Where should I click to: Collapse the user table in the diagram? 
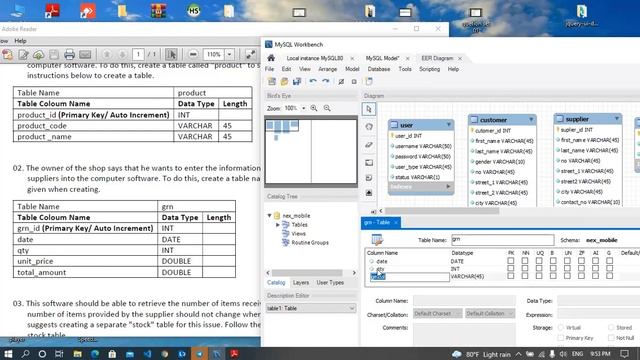(x=449, y=124)
